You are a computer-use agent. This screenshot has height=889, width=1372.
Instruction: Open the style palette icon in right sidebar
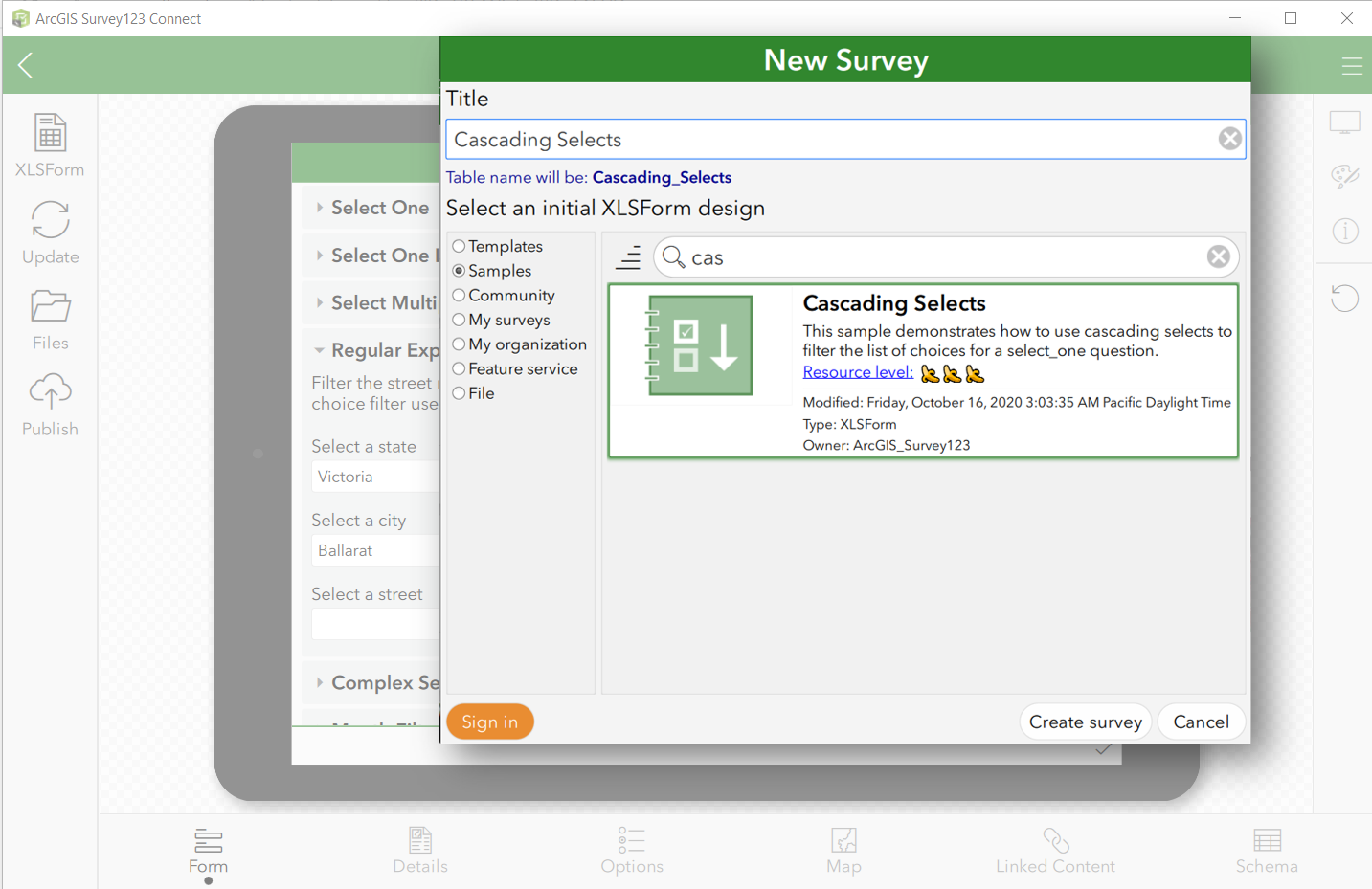click(1344, 176)
